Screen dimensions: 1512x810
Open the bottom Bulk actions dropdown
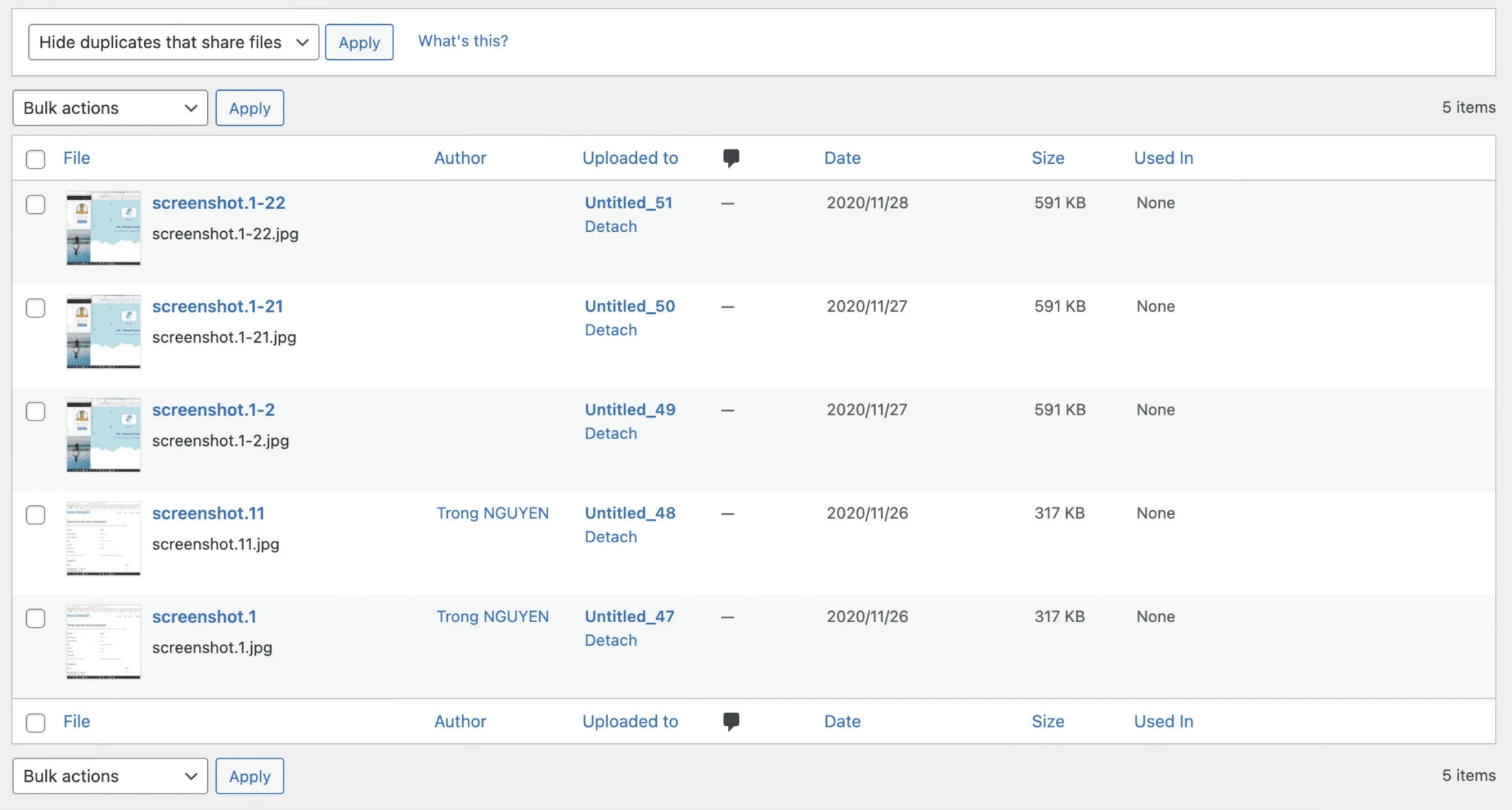(x=110, y=776)
